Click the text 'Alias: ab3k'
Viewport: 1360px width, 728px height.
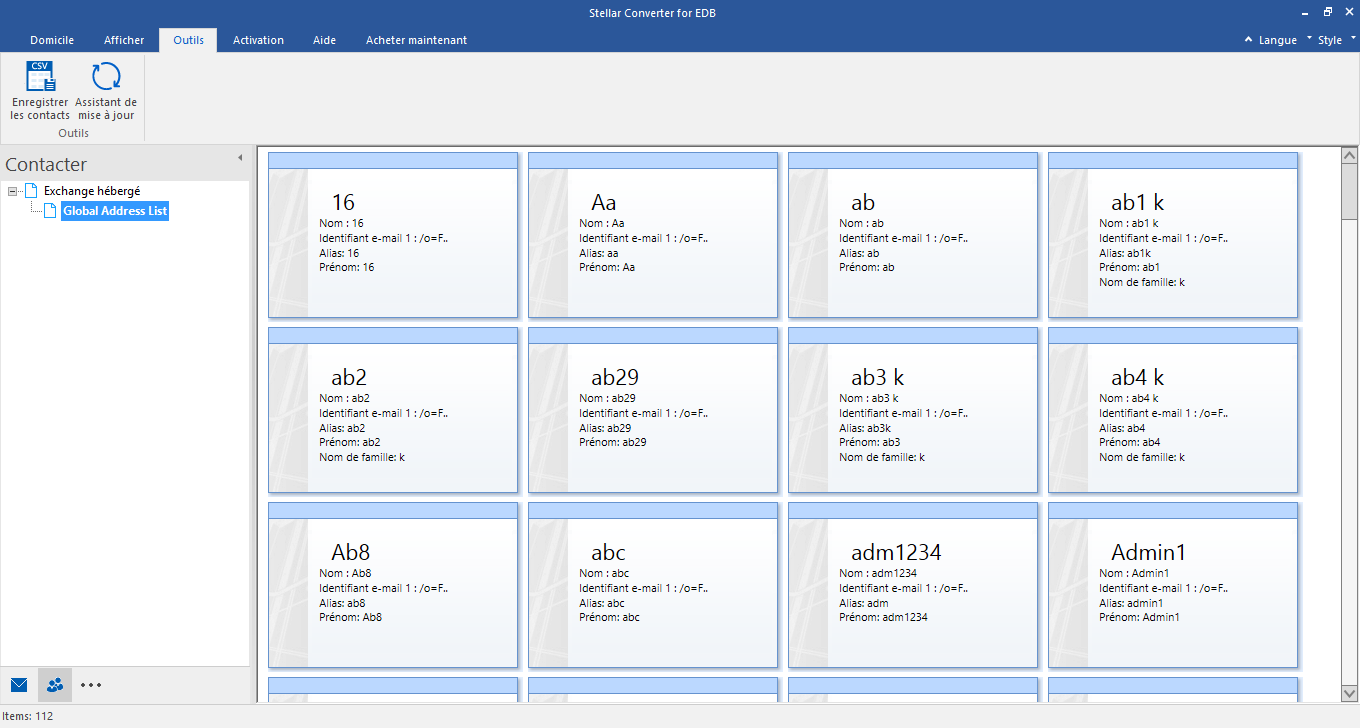[867, 428]
